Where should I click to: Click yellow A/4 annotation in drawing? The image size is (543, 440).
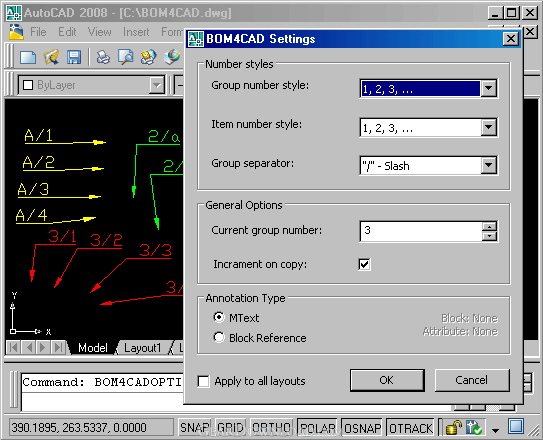tap(32, 215)
